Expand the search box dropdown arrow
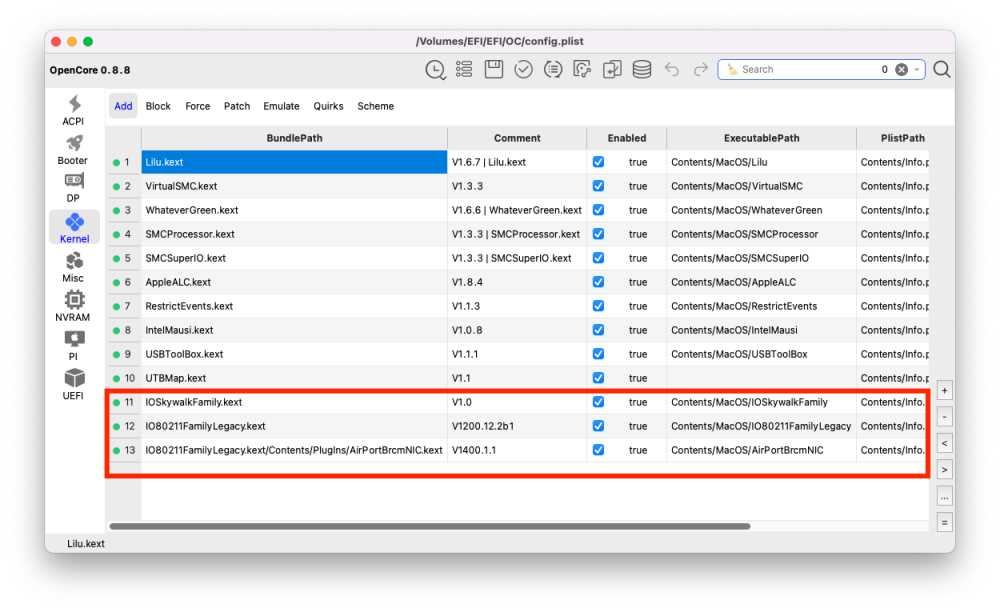Screen dimensions: 1000x612 [917, 69]
